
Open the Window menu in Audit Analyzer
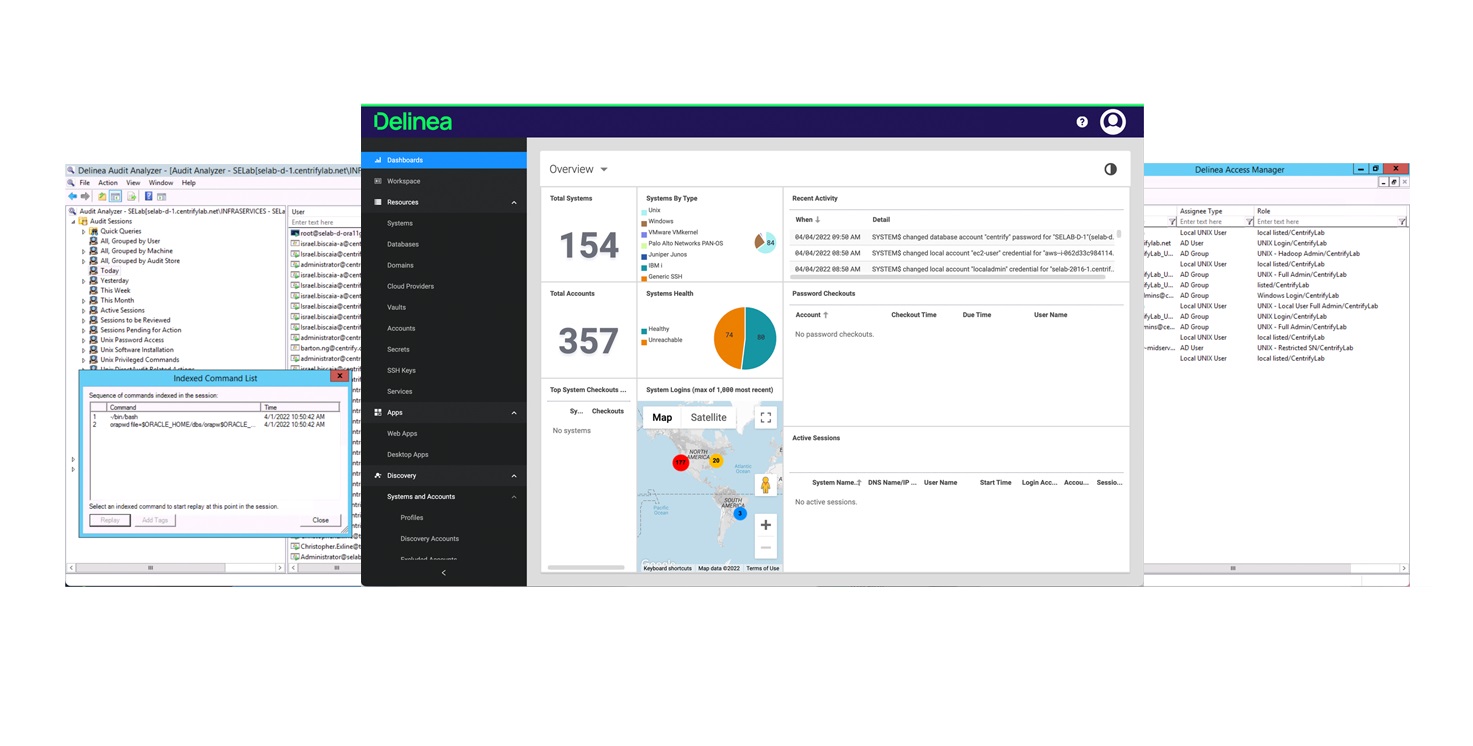coord(161,183)
